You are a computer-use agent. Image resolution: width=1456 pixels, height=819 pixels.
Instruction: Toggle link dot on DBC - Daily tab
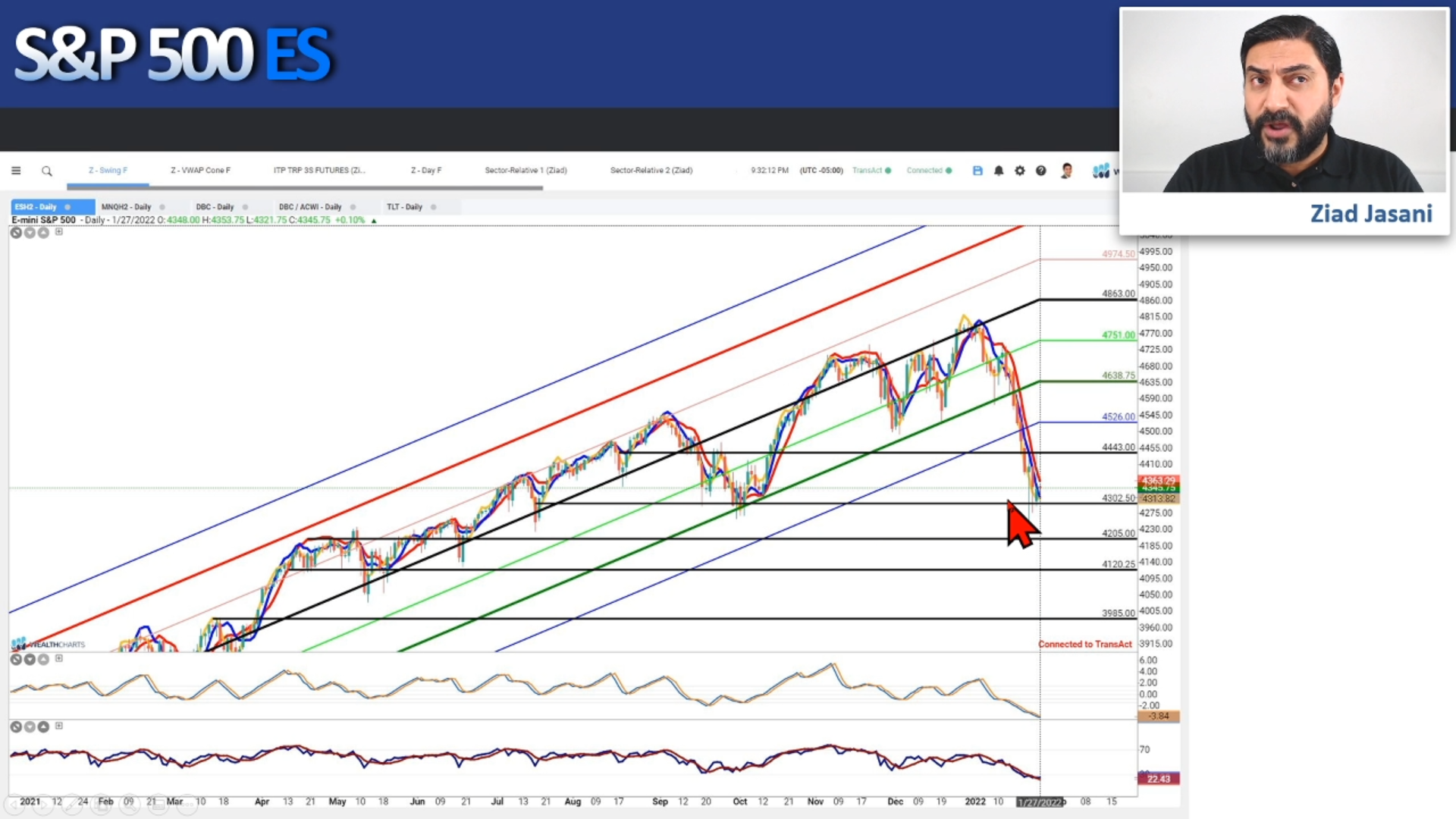(245, 207)
